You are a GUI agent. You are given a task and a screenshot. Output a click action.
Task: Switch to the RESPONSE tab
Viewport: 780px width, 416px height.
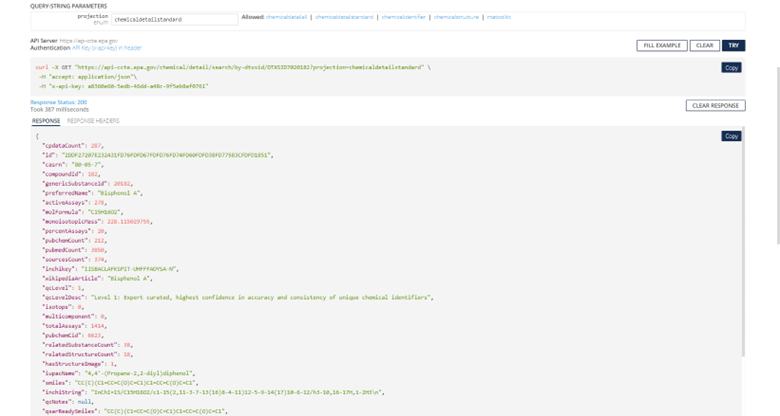46,121
